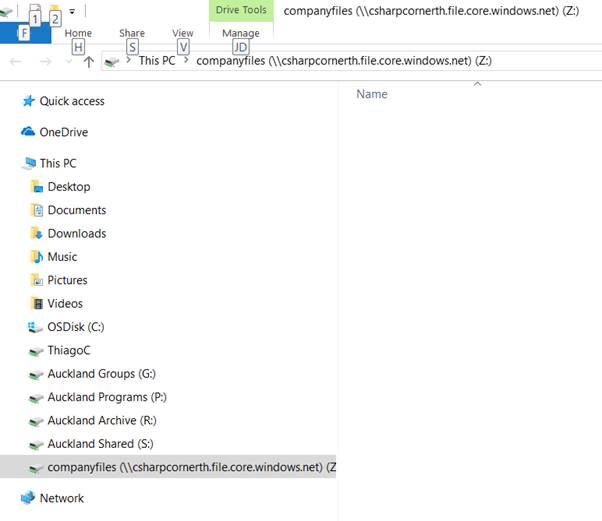Sort by the Name column header
Image resolution: width=602 pixels, height=521 pixels.
coord(372,94)
